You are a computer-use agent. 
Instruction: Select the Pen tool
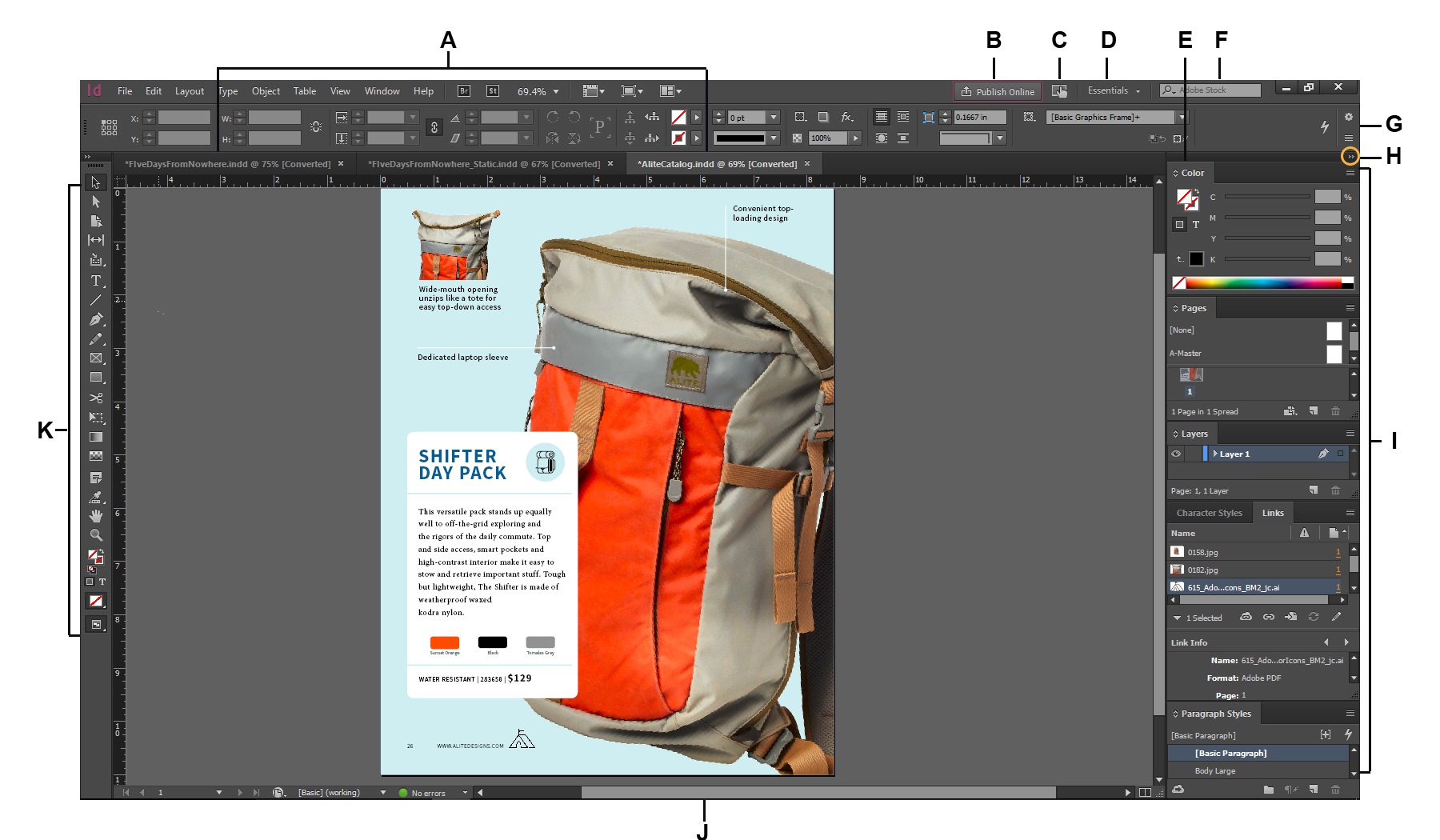coord(96,319)
